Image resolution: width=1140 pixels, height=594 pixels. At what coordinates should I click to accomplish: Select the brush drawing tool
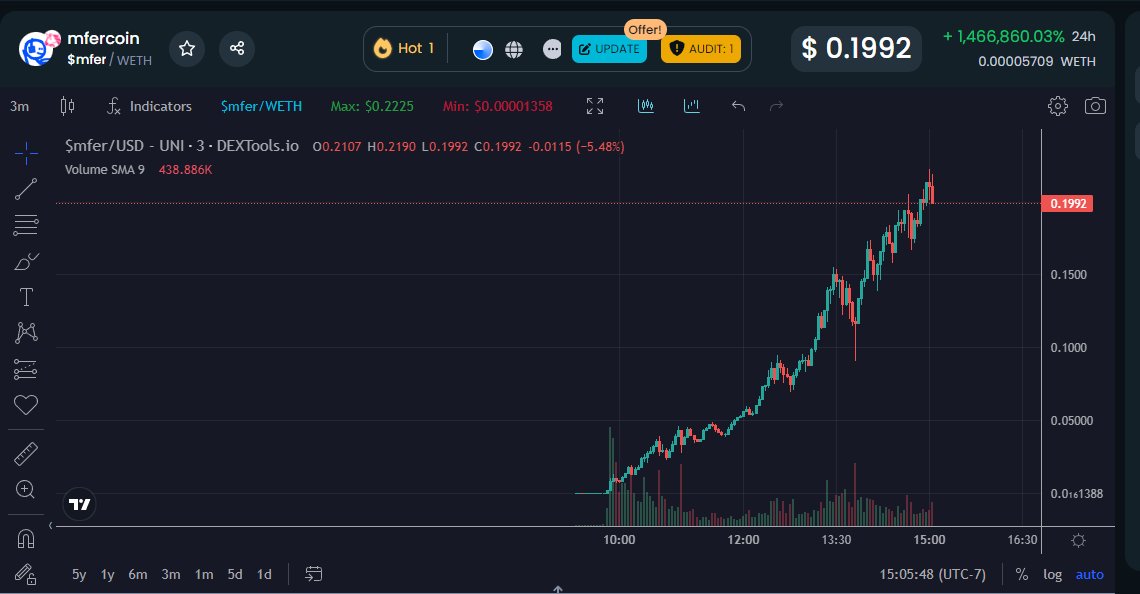click(x=26, y=261)
